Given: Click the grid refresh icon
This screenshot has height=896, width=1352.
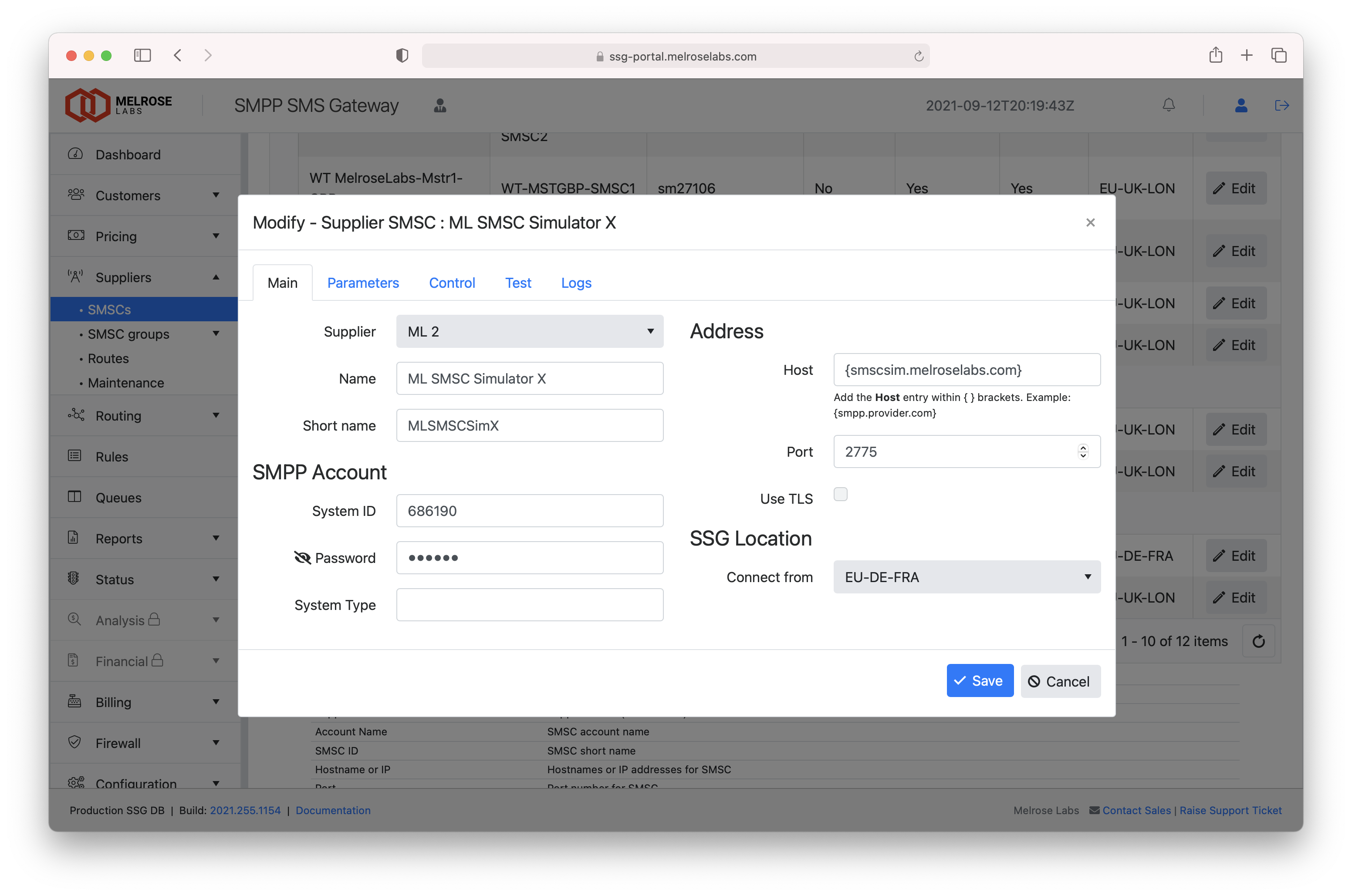Looking at the screenshot, I should (1258, 641).
